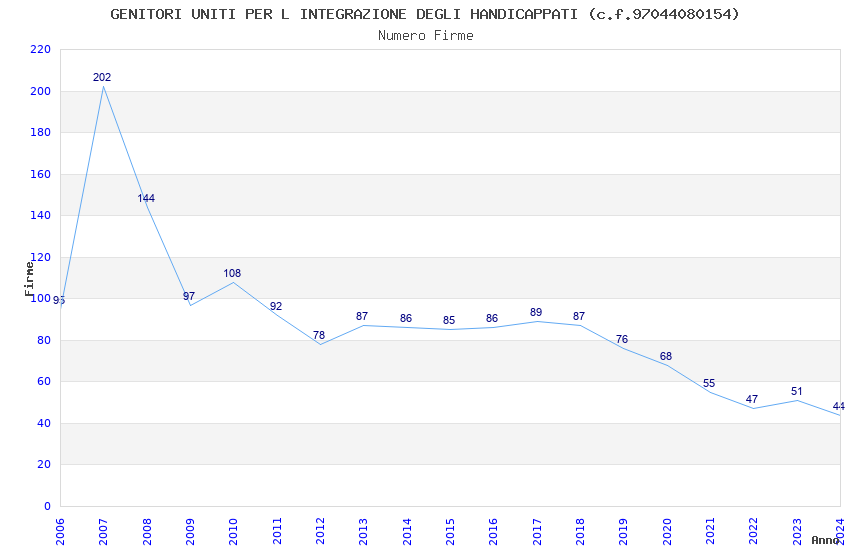Screen dimensions: 850x550
Task: Click the chart title with c.f.97044080154
Action: (x=425, y=15)
